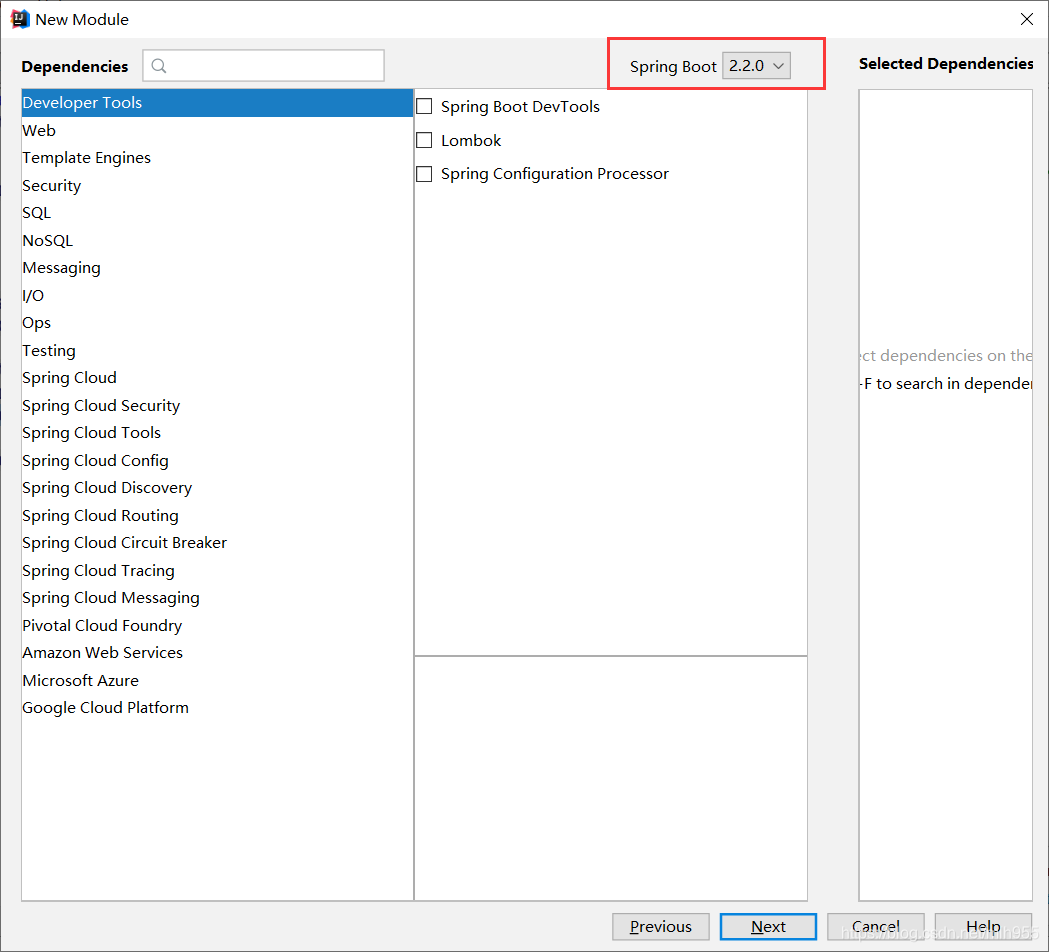Select Developer Tools category

[217, 102]
